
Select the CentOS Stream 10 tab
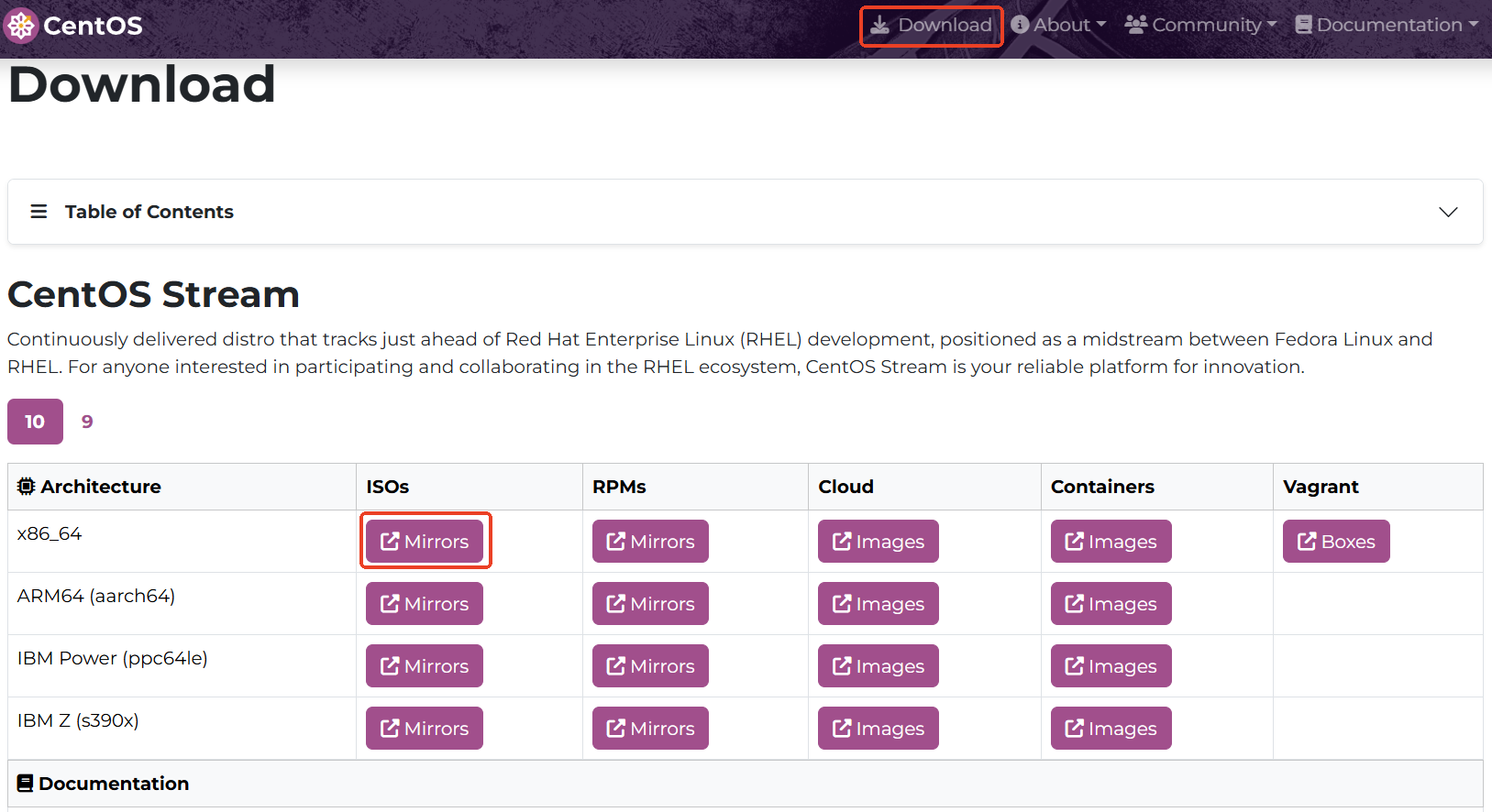[x=35, y=422]
